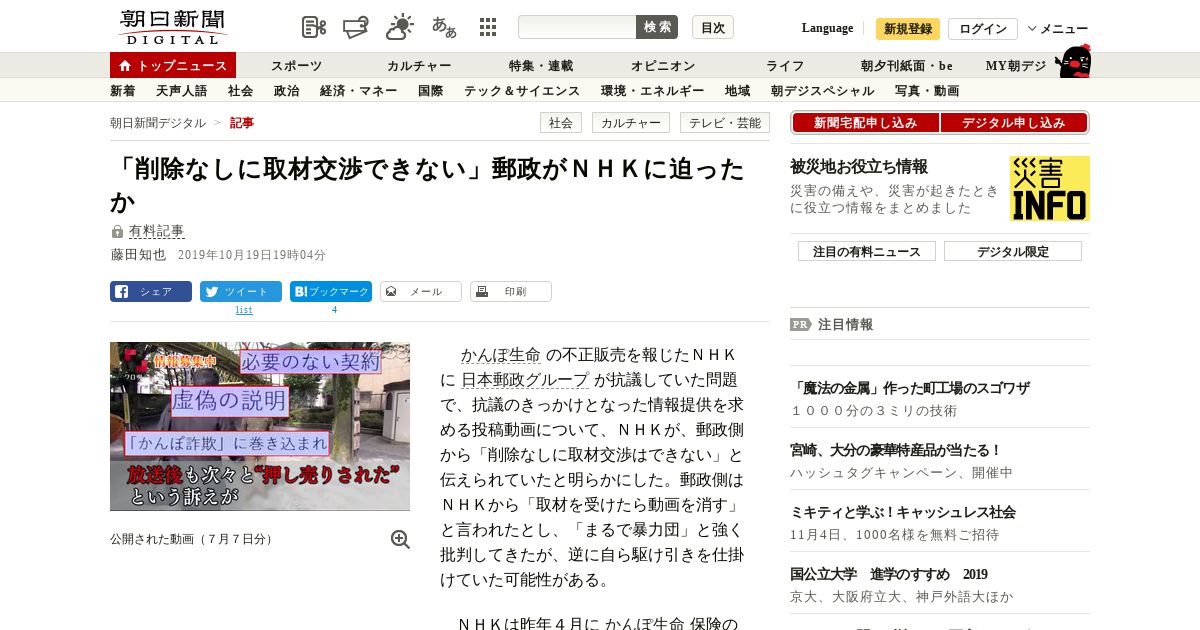Open ライフ section
The image size is (1200, 630).
click(x=785, y=66)
